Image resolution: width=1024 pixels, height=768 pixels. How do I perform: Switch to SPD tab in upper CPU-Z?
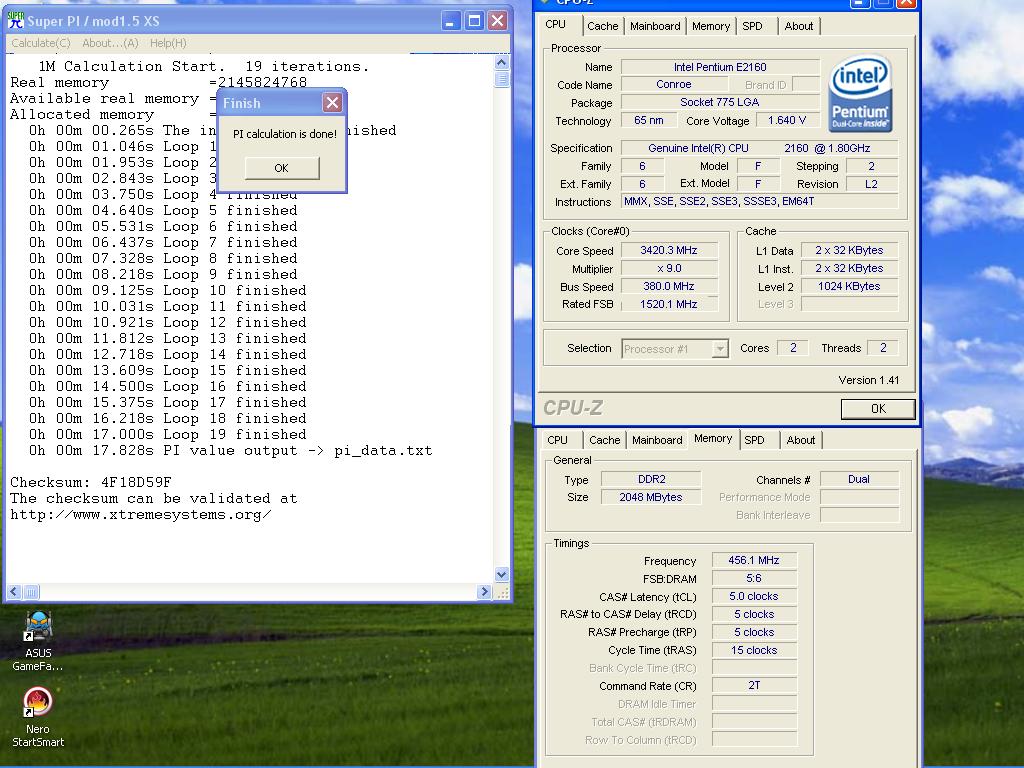(x=752, y=26)
